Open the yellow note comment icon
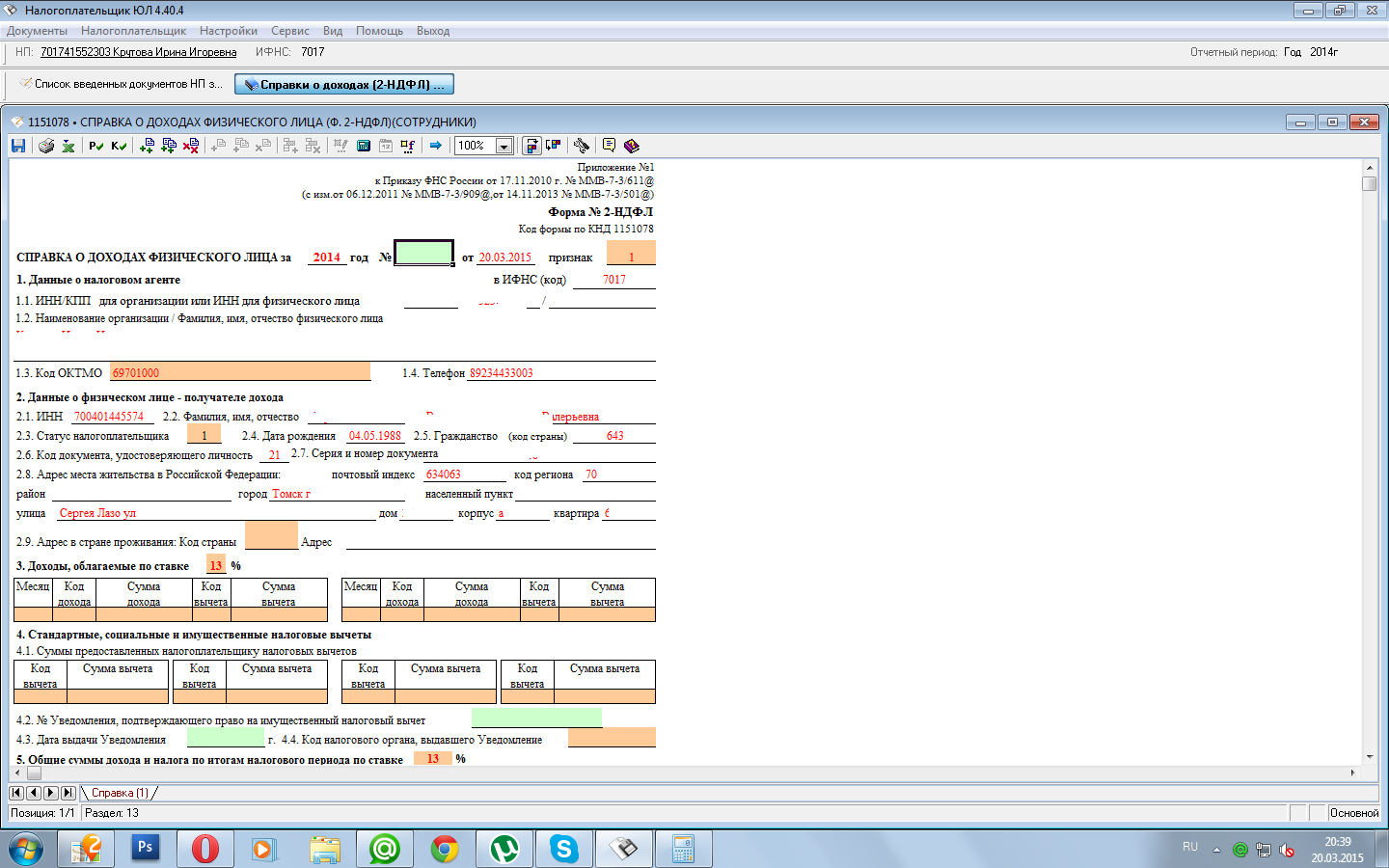The width and height of the screenshot is (1389, 868). tap(609, 146)
